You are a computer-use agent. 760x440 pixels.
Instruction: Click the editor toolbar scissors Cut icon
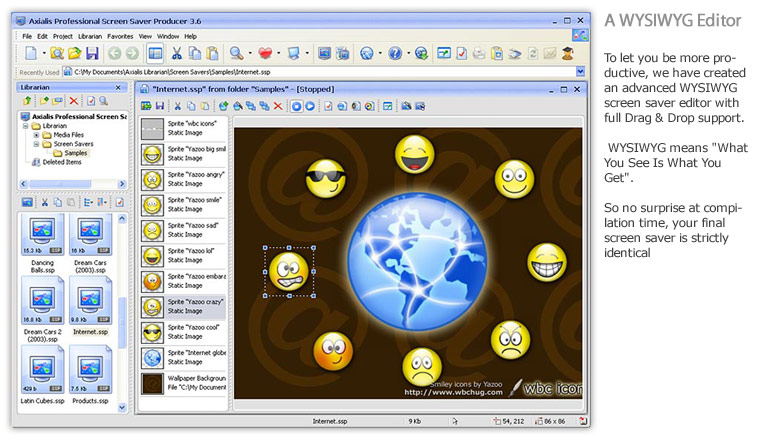coord(177,106)
